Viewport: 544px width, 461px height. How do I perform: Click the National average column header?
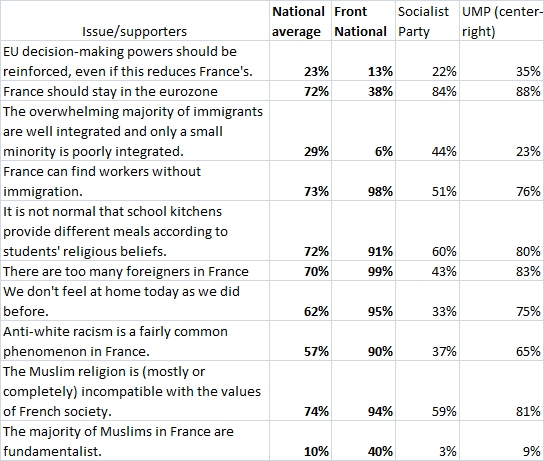[300, 21]
